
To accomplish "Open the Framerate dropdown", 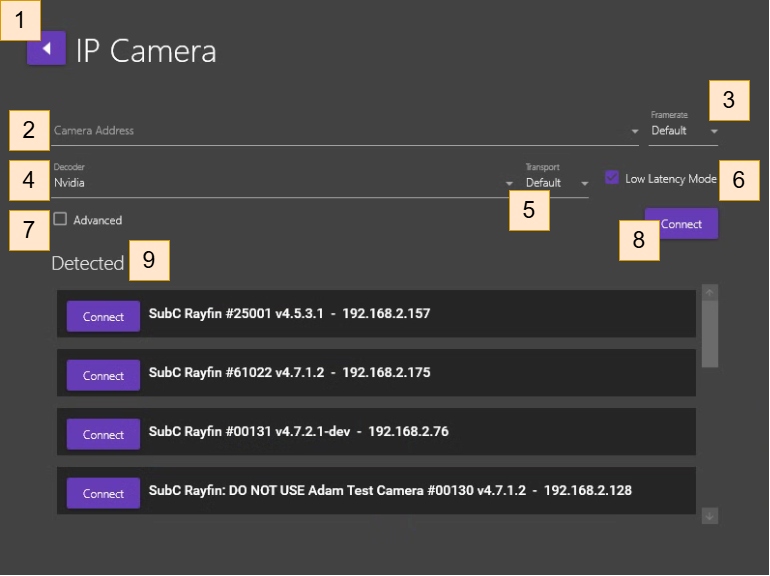I will pos(684,131).
